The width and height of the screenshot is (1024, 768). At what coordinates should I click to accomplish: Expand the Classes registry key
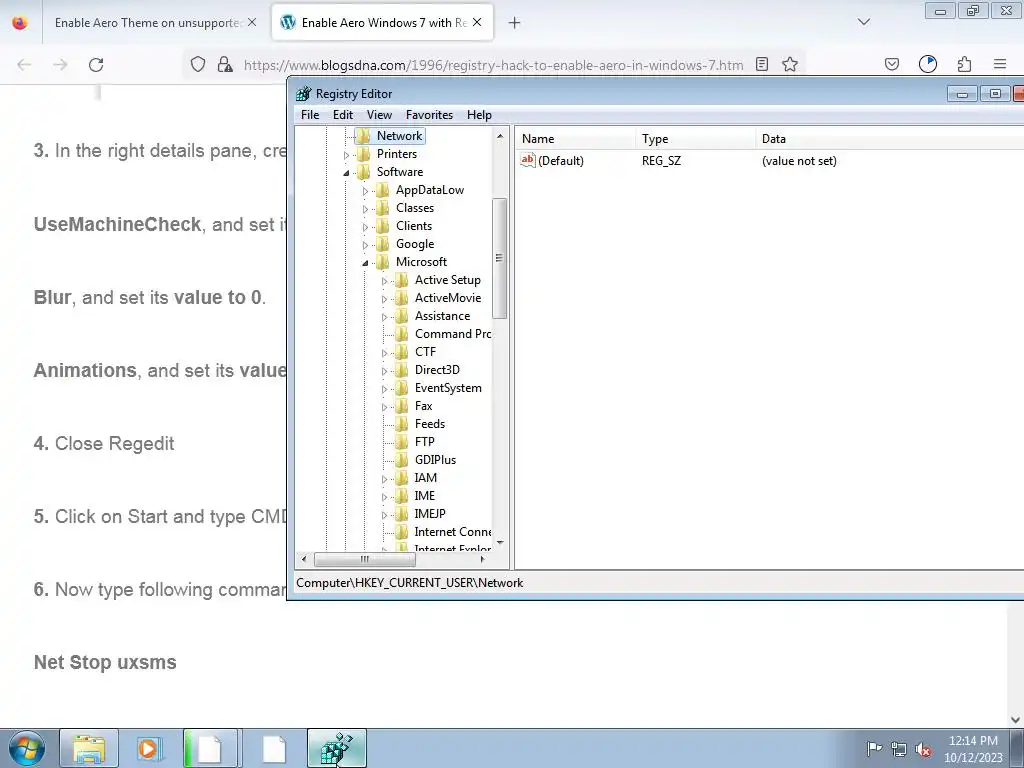pos(366,209)
